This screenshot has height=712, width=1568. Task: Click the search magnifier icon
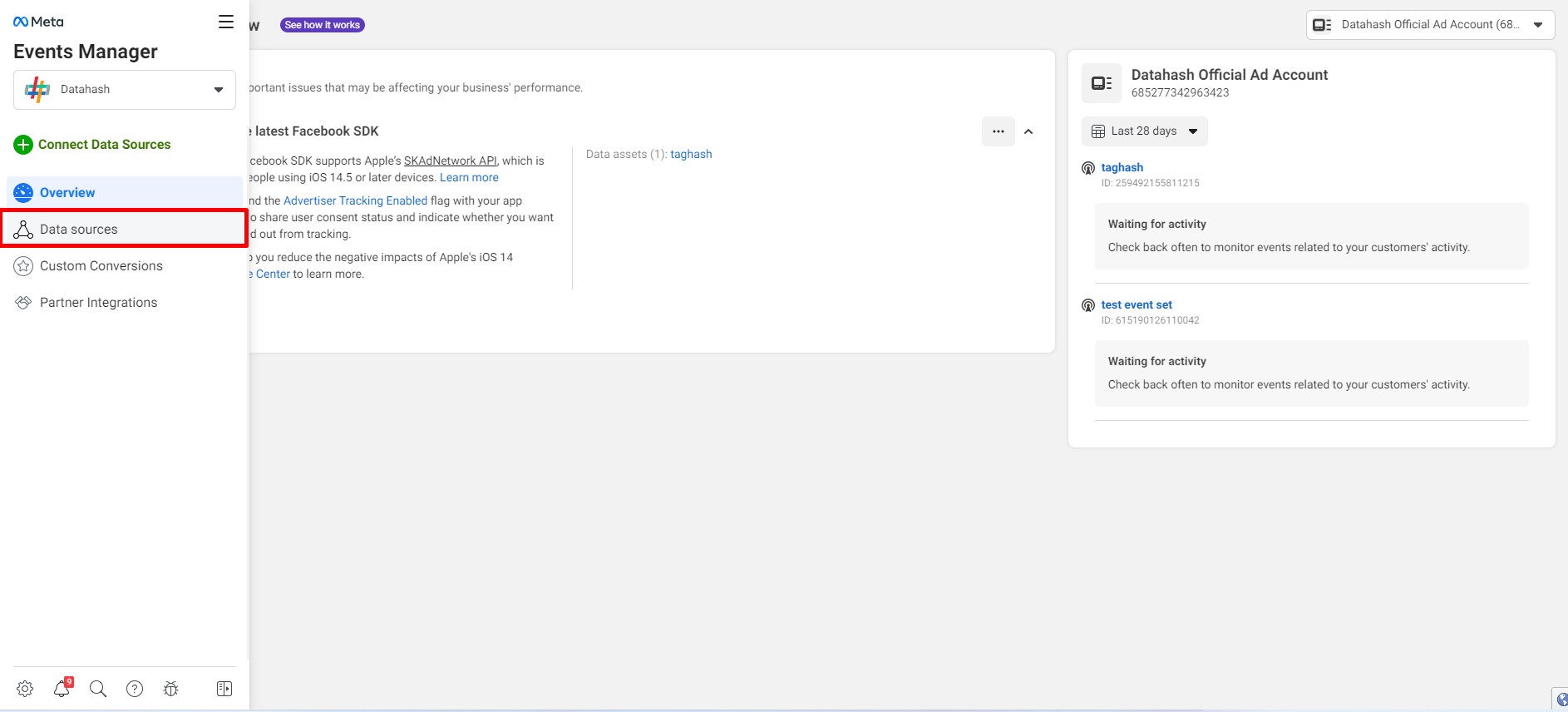click(98, 689)
